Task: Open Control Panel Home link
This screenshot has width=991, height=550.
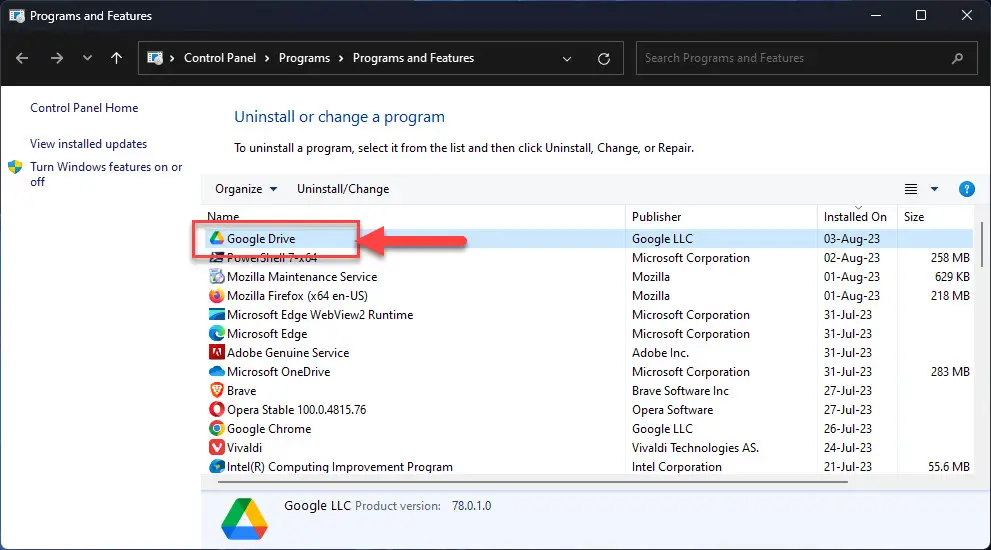Action: tap(84, 108)
